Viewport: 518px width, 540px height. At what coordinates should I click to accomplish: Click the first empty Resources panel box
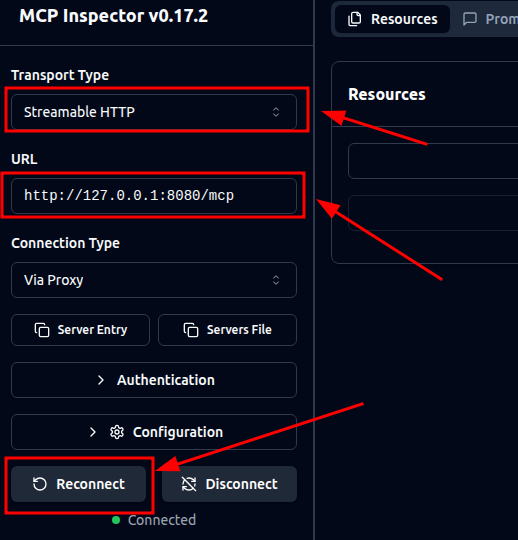[x=433, y=161]
